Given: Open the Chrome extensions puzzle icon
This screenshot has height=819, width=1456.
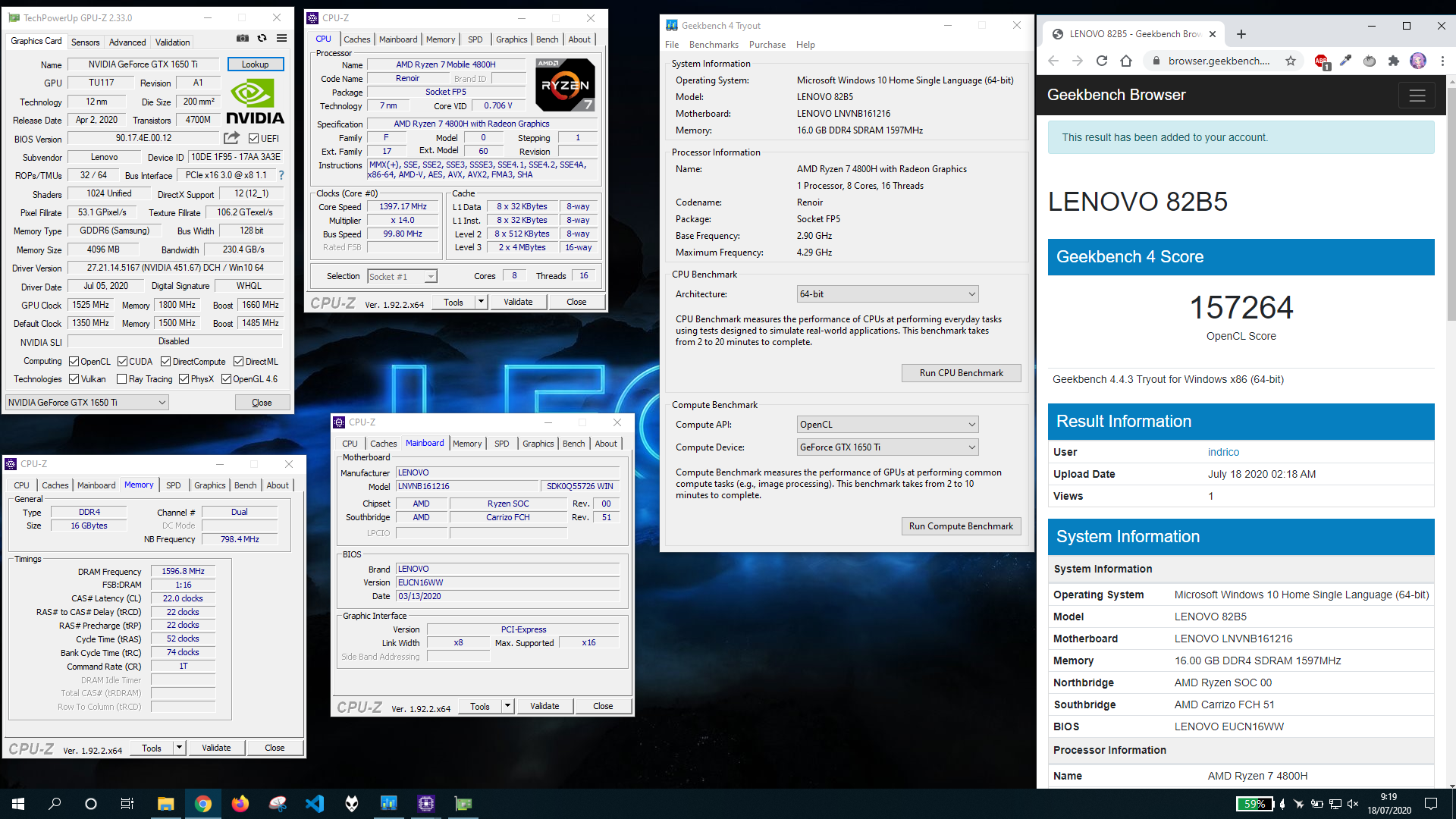Looking at the screenshot, I should [1394, 61].
